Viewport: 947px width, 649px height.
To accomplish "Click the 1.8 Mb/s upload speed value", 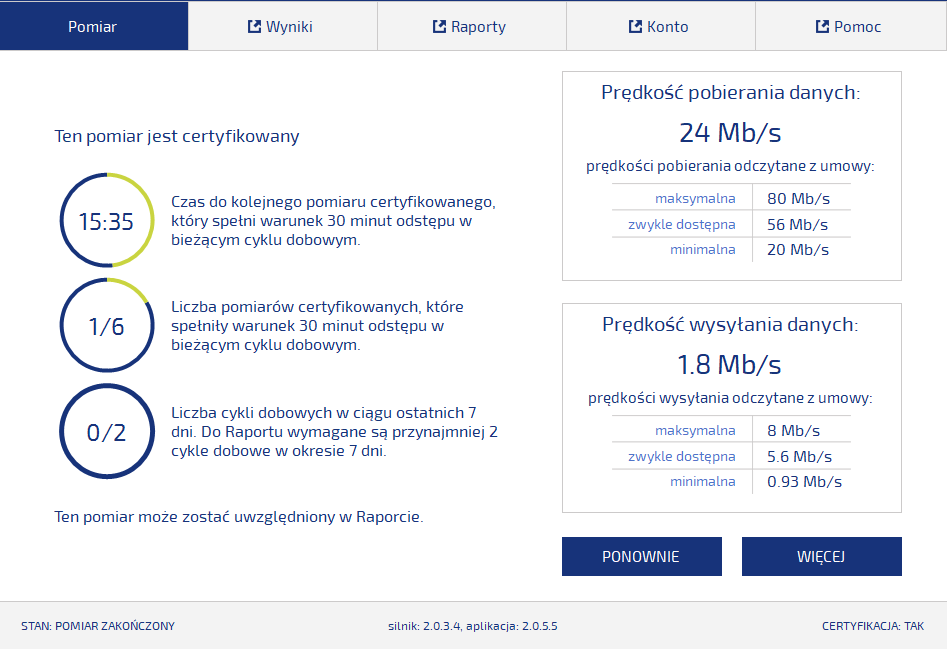I will (730, 364).
